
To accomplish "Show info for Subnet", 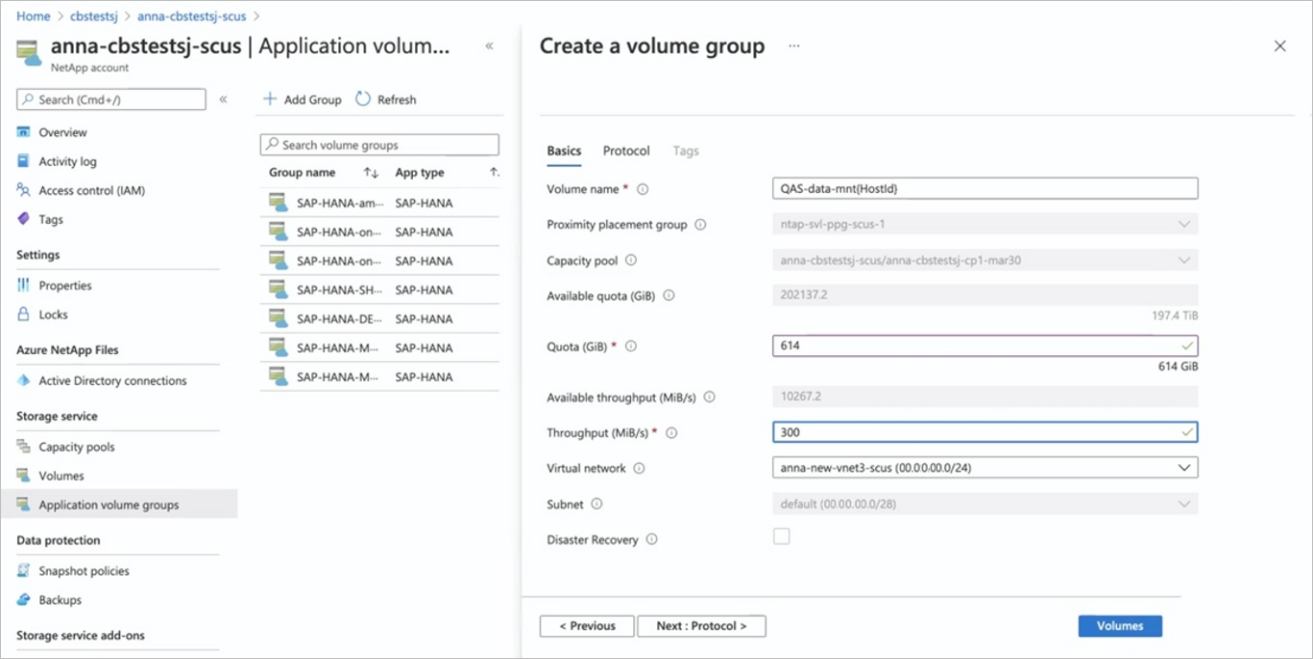I will click(x=597, y=504).
